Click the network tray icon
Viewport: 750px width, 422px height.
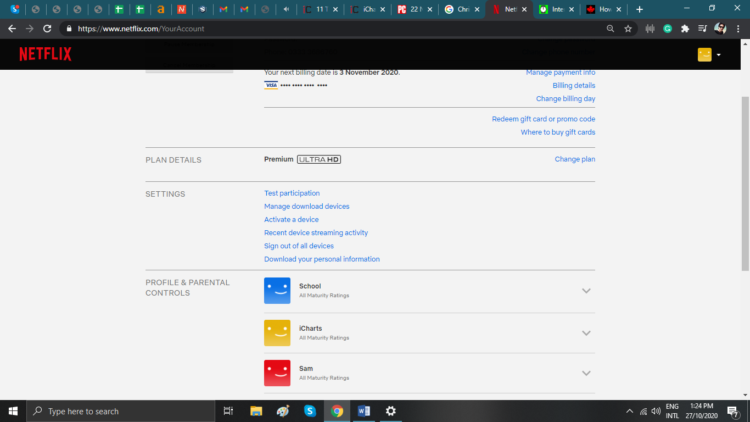643,411
